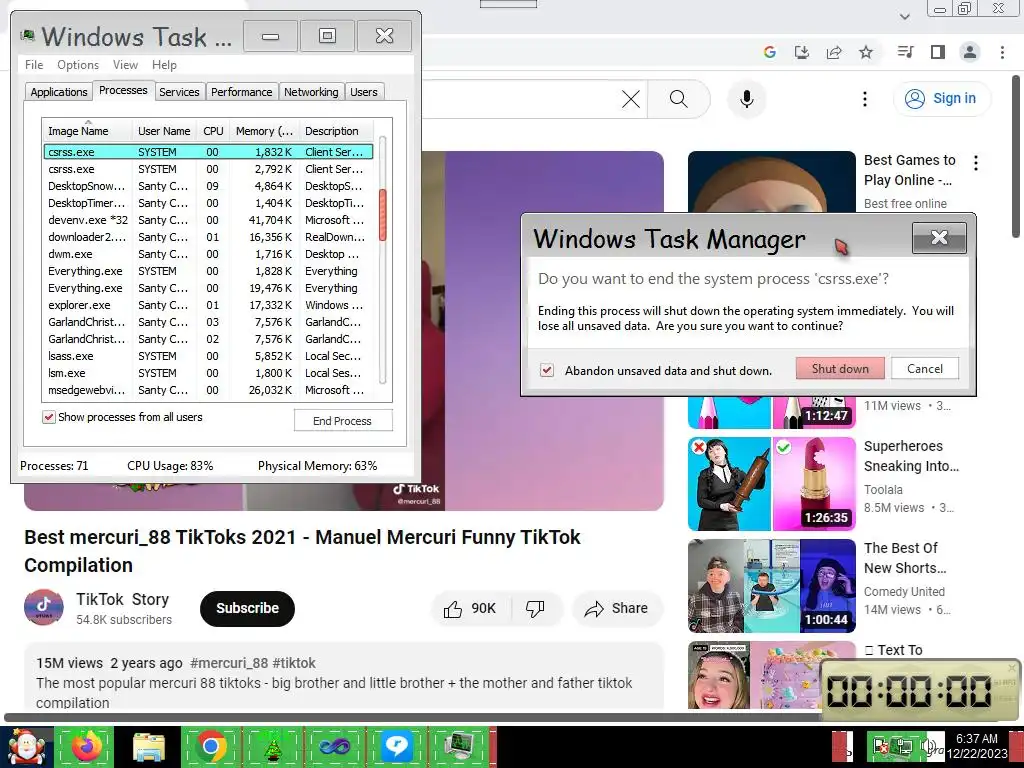Switch to the Applications tab
This screenshot has width=1024, height=768.
click(59, 92)
